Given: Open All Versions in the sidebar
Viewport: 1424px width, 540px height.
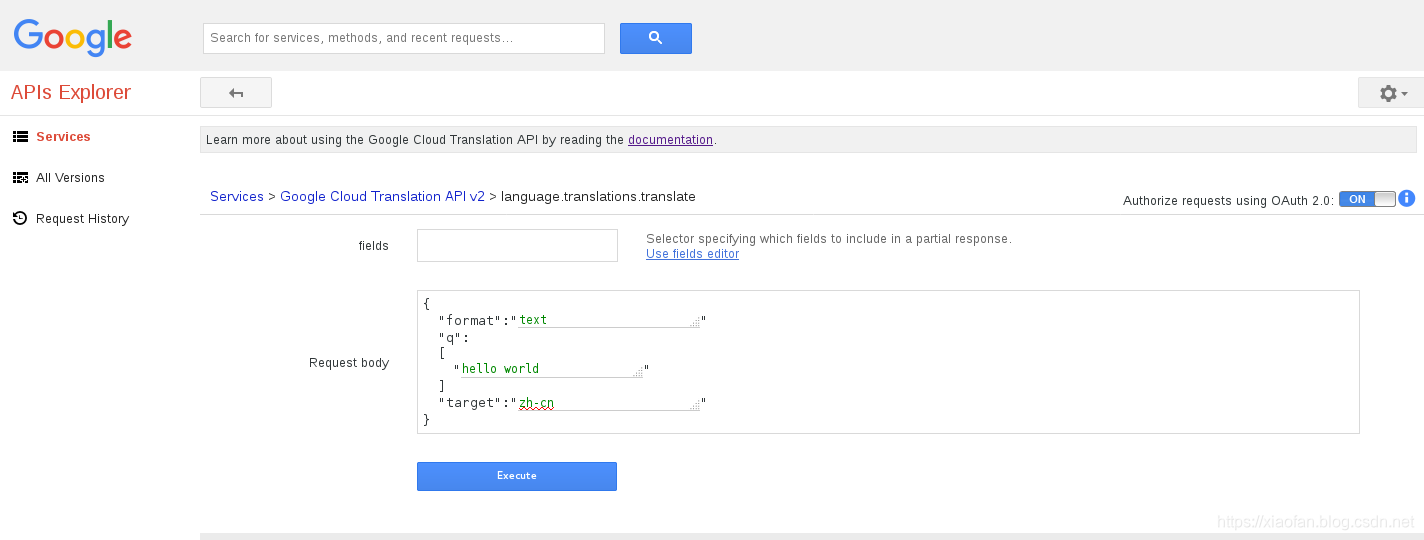Looking at the screenshot, I should pos(70,178).
